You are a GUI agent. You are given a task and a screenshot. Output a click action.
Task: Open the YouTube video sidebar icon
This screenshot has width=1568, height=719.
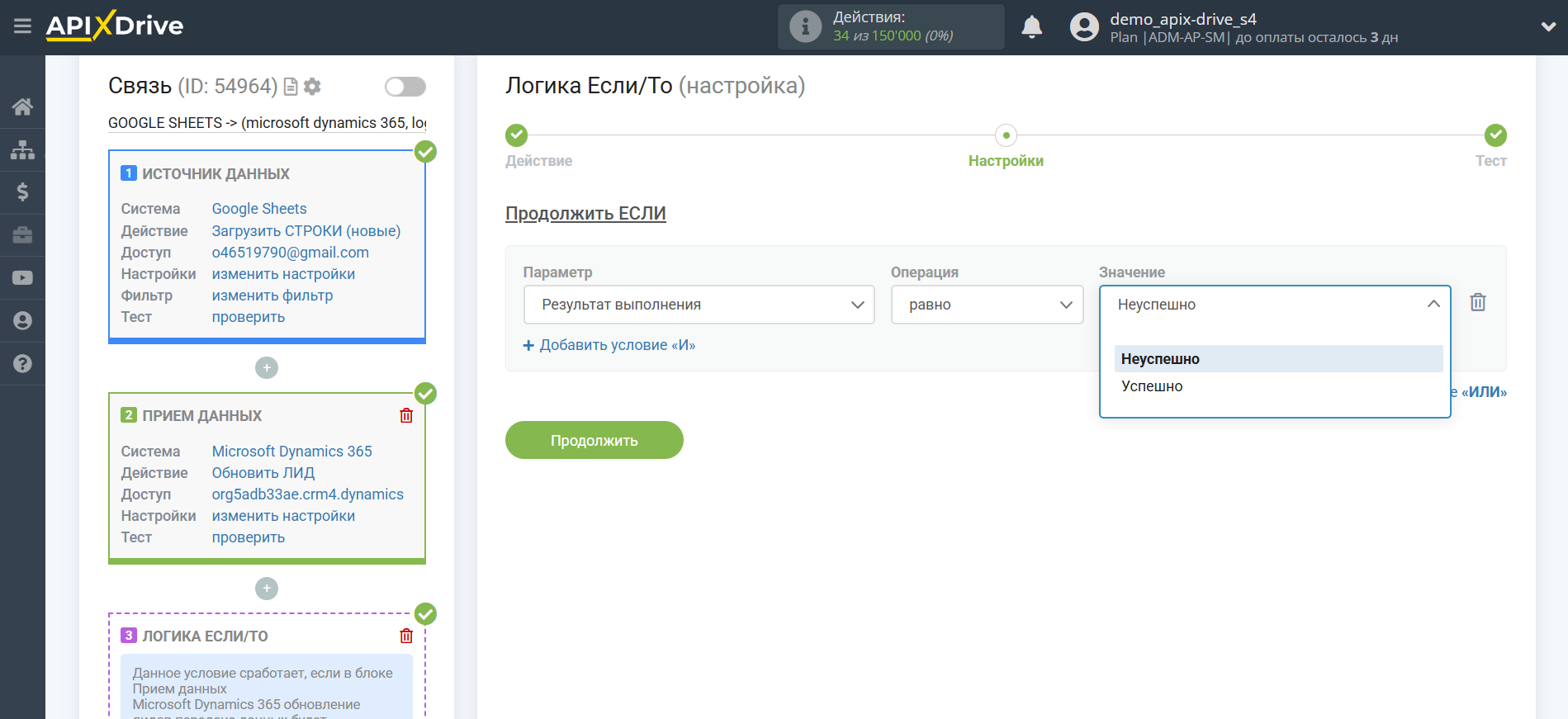pos(22,278)
